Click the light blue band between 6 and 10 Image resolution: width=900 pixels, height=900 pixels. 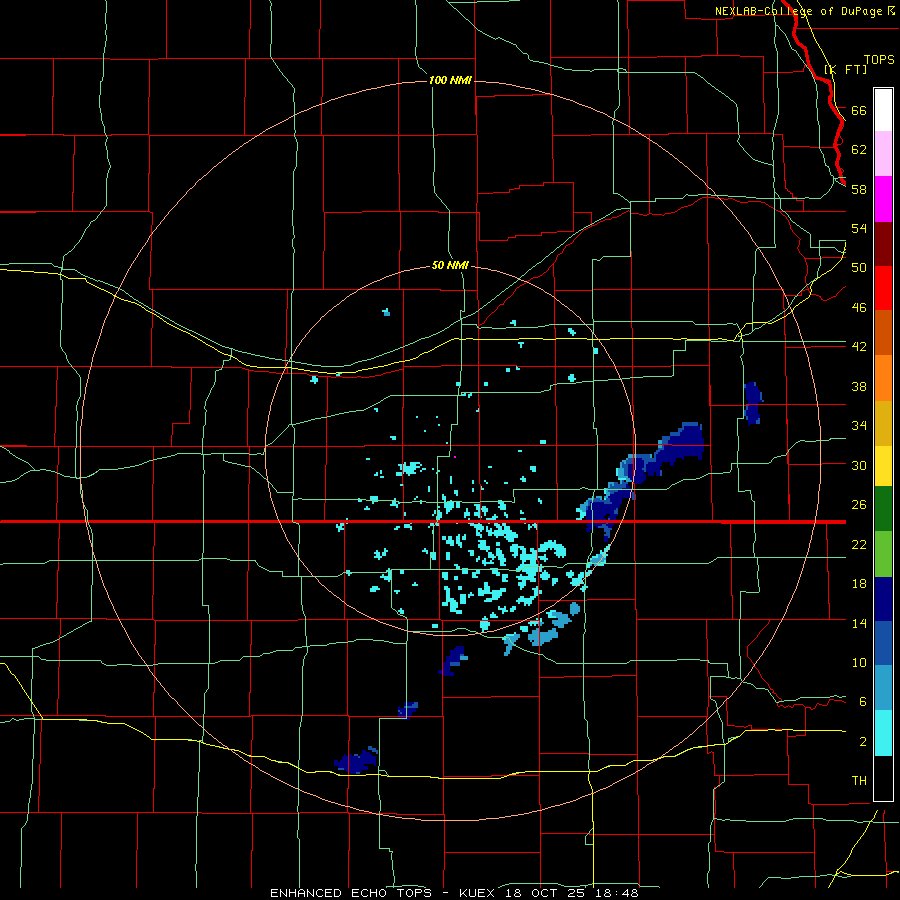click(883, 688)
